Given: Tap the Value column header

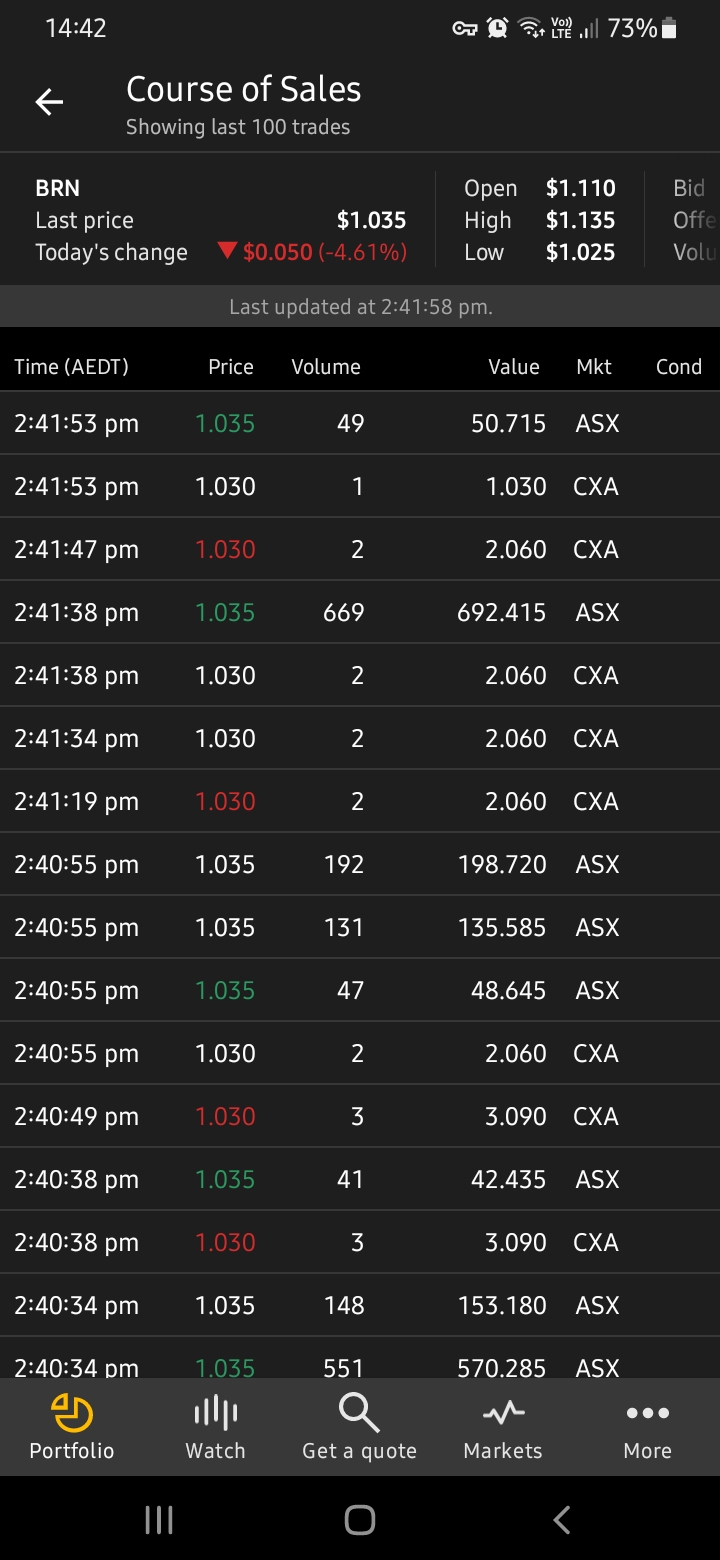Looking at the screenshot, I should pyautogui.click(x=514, y=367).
